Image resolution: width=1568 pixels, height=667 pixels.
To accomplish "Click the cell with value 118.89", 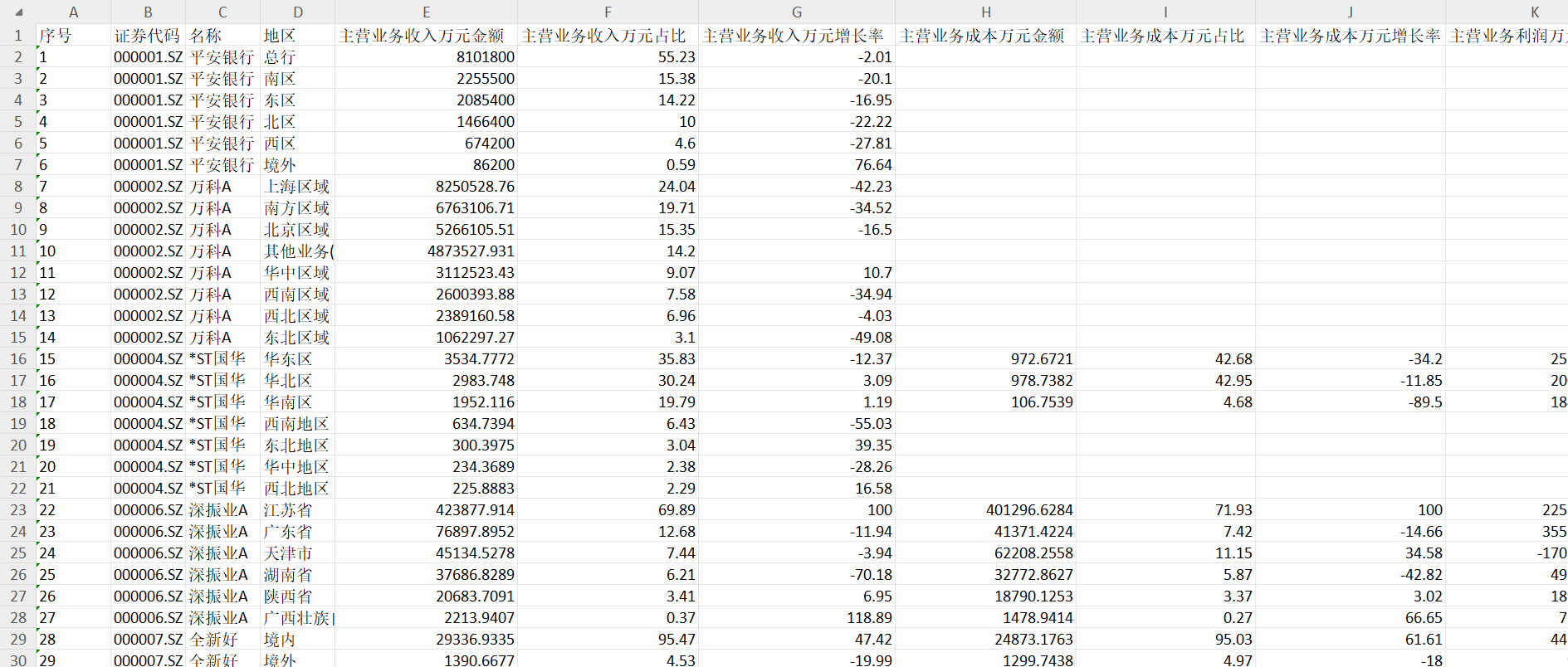I will [x=797, y=618].
